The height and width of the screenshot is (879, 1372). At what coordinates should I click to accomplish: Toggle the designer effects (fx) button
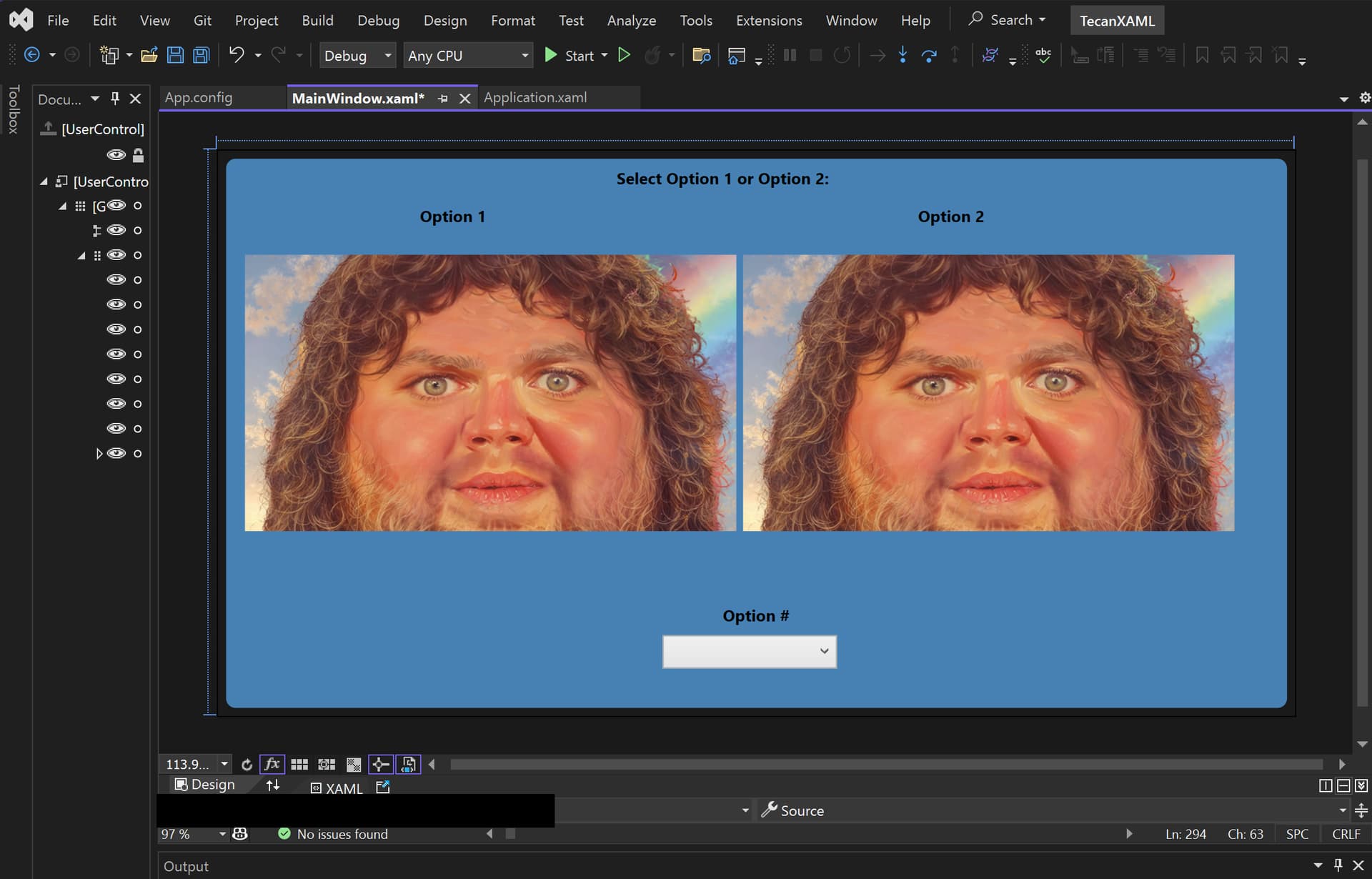point(272,765)
